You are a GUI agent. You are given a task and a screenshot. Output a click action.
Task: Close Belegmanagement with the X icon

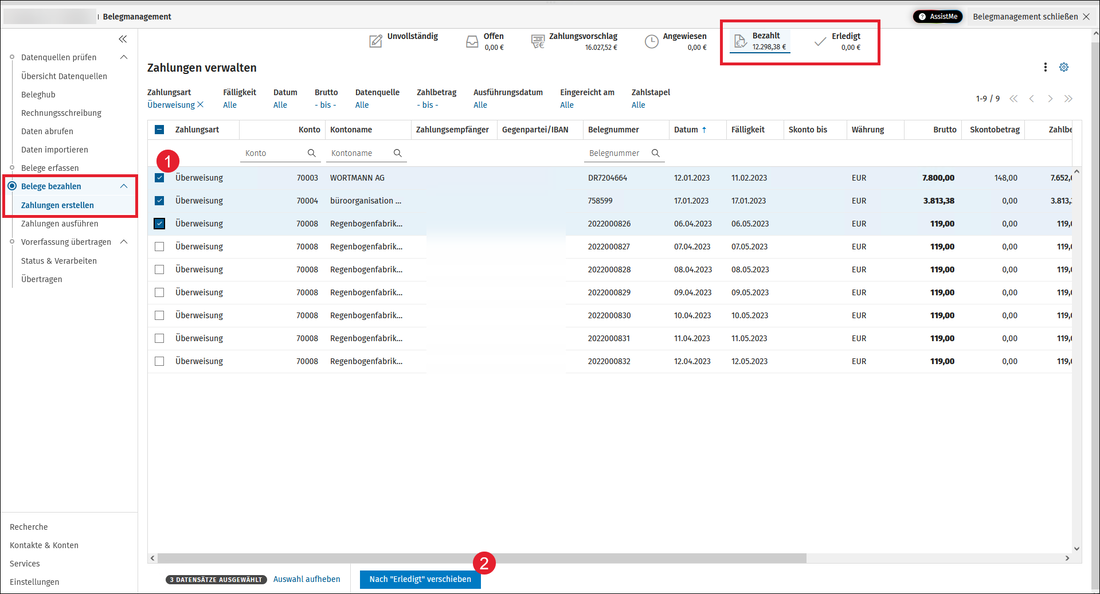coord(1086,16)
